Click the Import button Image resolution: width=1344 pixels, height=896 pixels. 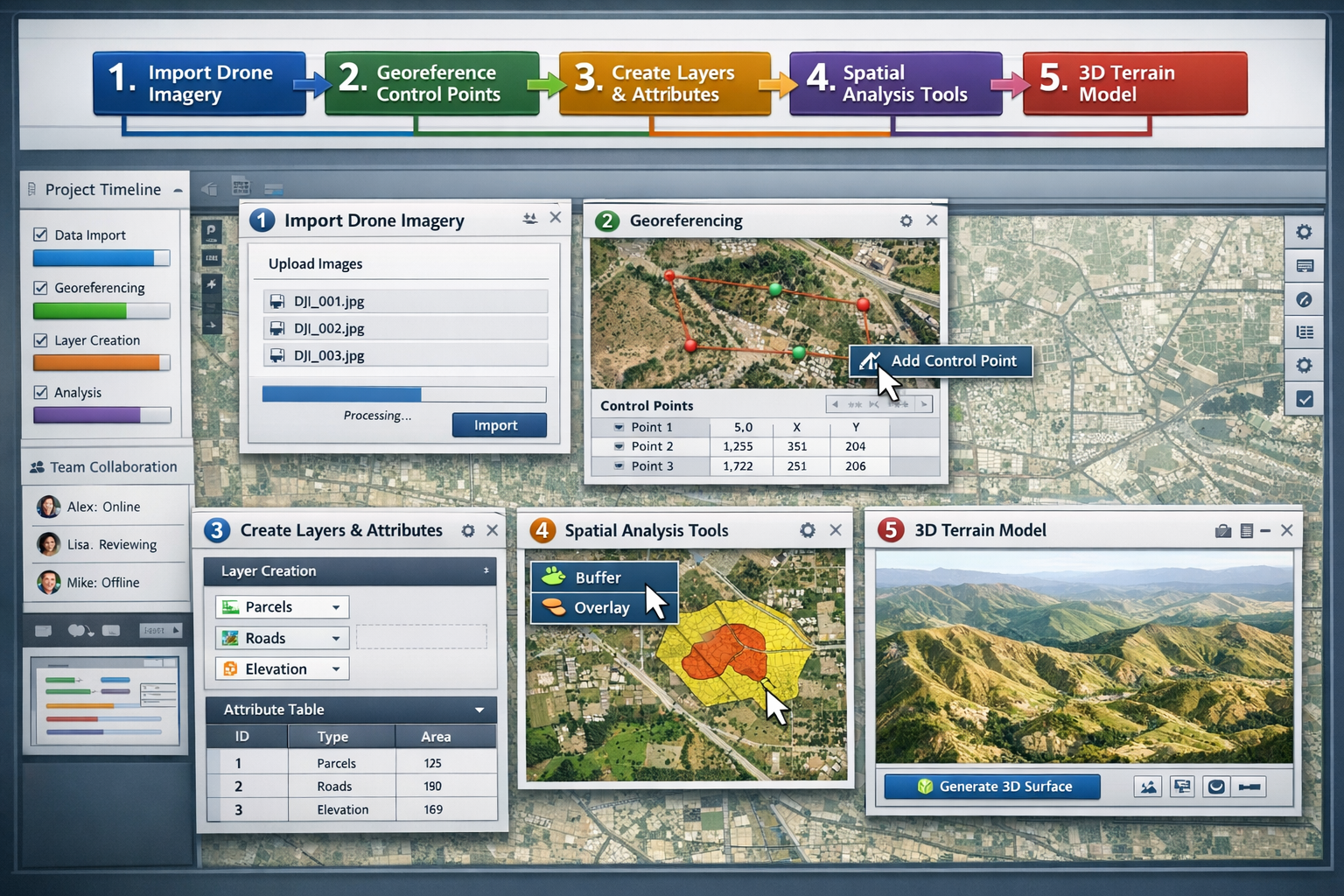point(498,425)
